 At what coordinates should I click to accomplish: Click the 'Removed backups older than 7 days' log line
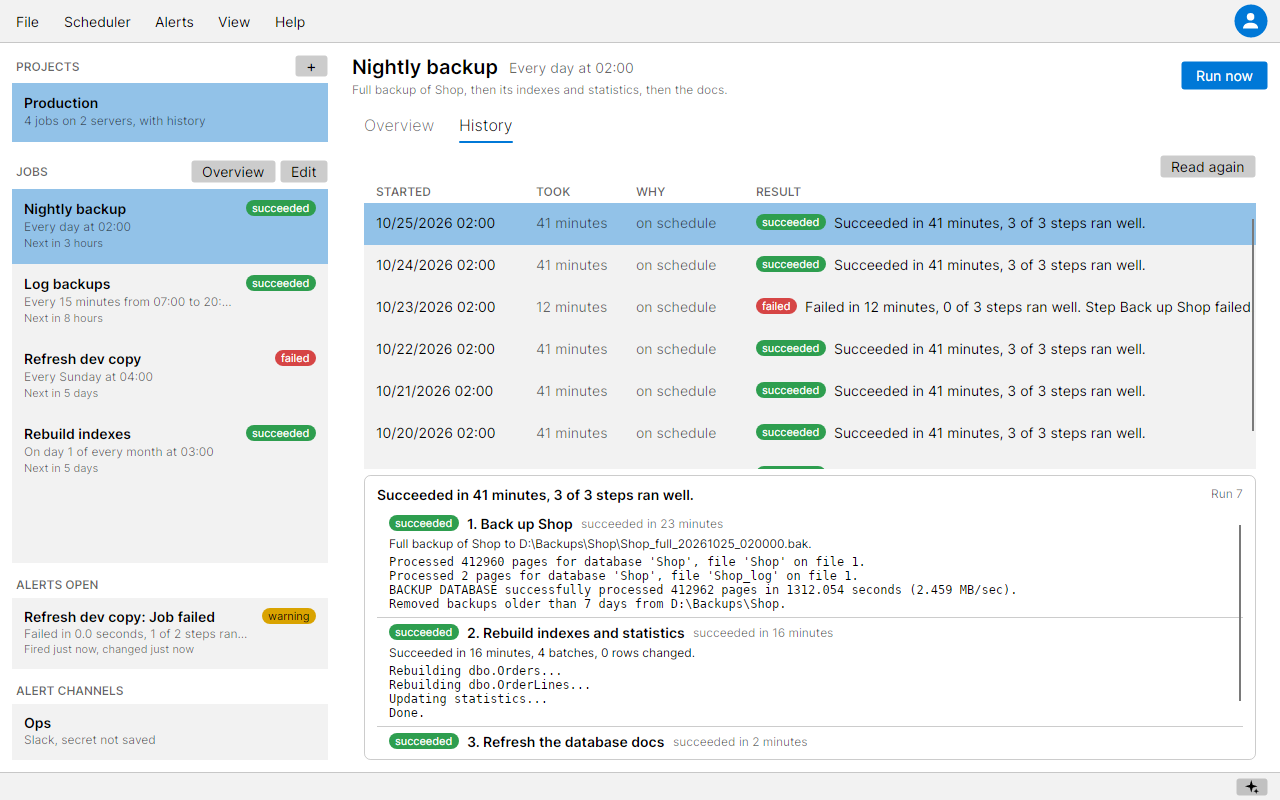[587, 604]
